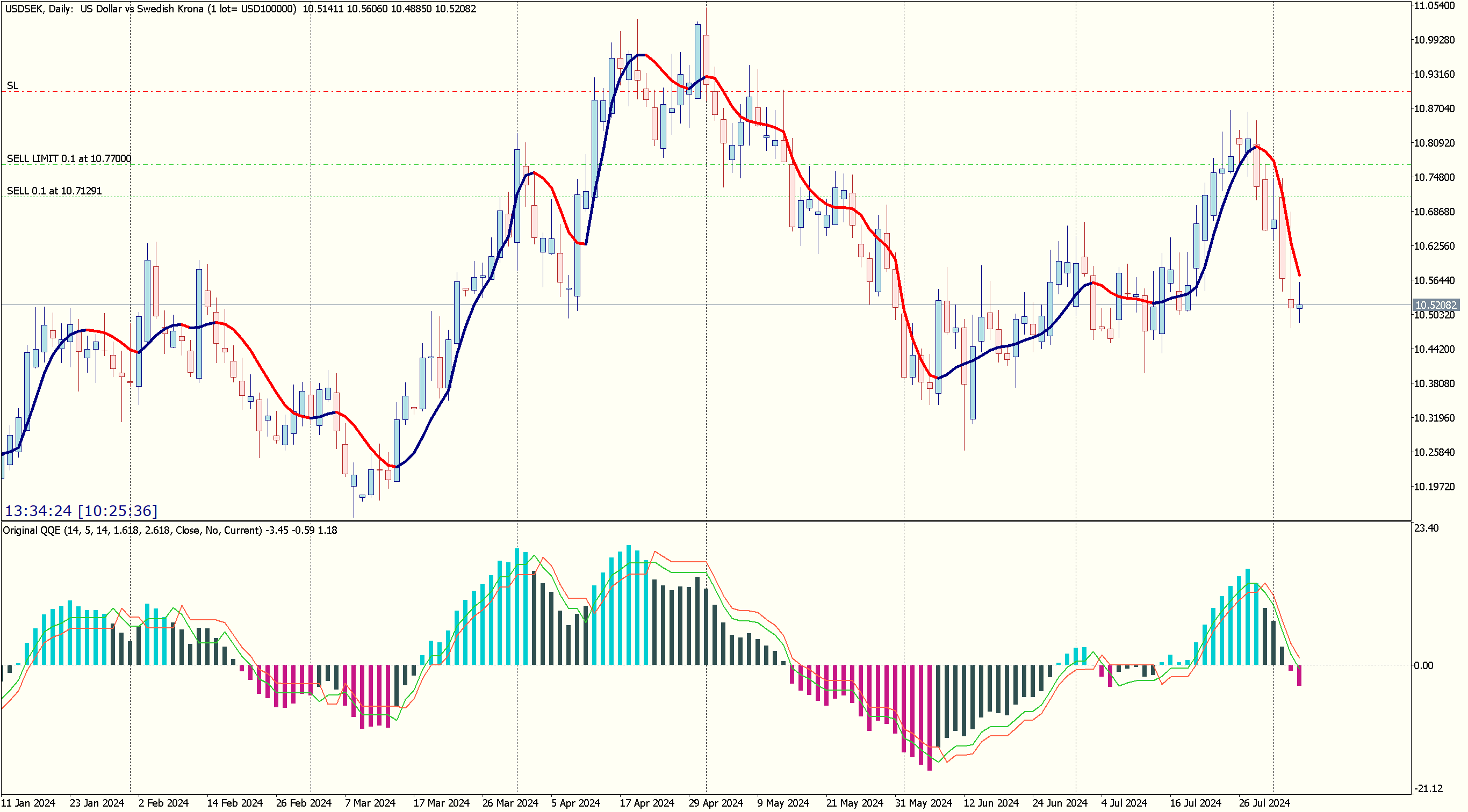1468x812 pixels.
Task: Click the 26 Jul 2024 date label
Action: click(x=1264, y=803)
